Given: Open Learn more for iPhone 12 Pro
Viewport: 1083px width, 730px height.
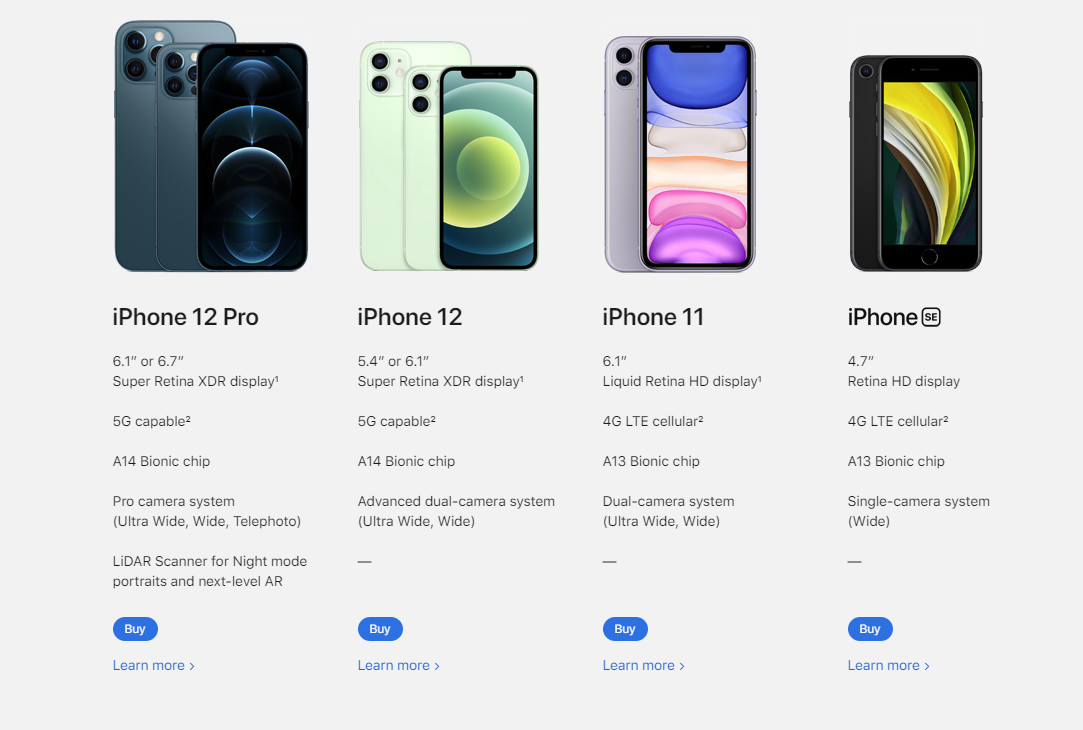Looking at the screenshot, I should (153, 666).
